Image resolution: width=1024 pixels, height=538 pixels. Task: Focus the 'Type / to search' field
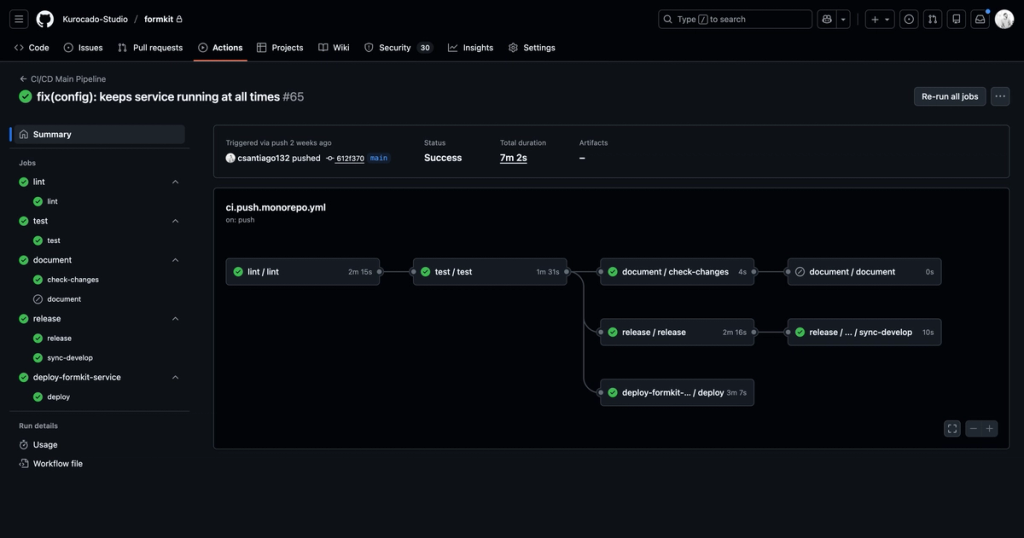[735, 20]
